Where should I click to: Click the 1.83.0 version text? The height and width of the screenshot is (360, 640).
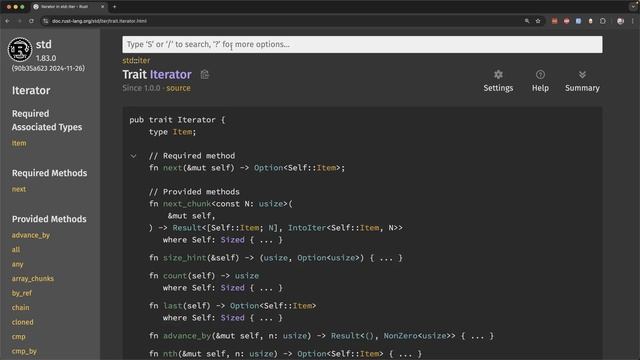point(46,58)
